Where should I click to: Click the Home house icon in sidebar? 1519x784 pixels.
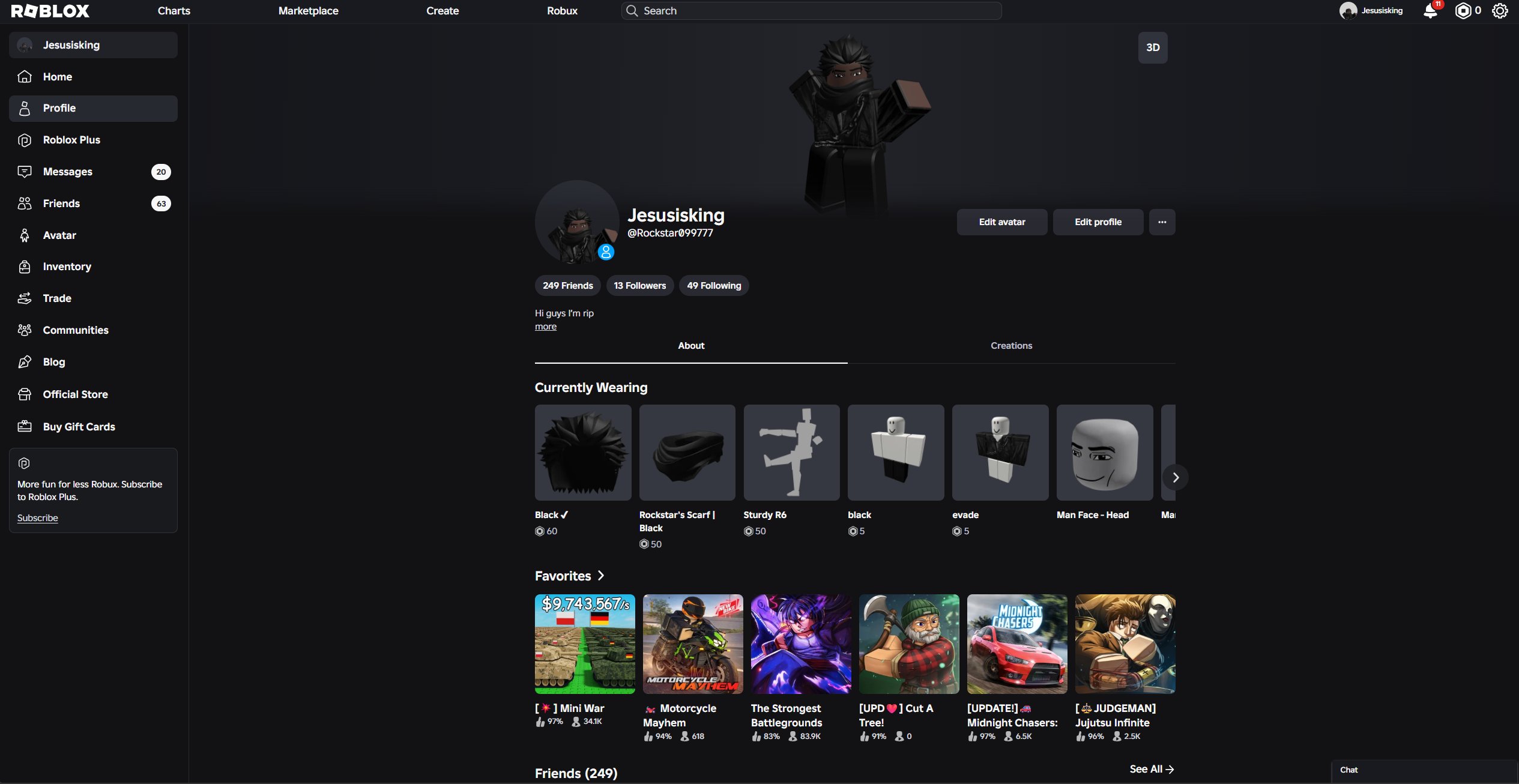tap(25, 77)
